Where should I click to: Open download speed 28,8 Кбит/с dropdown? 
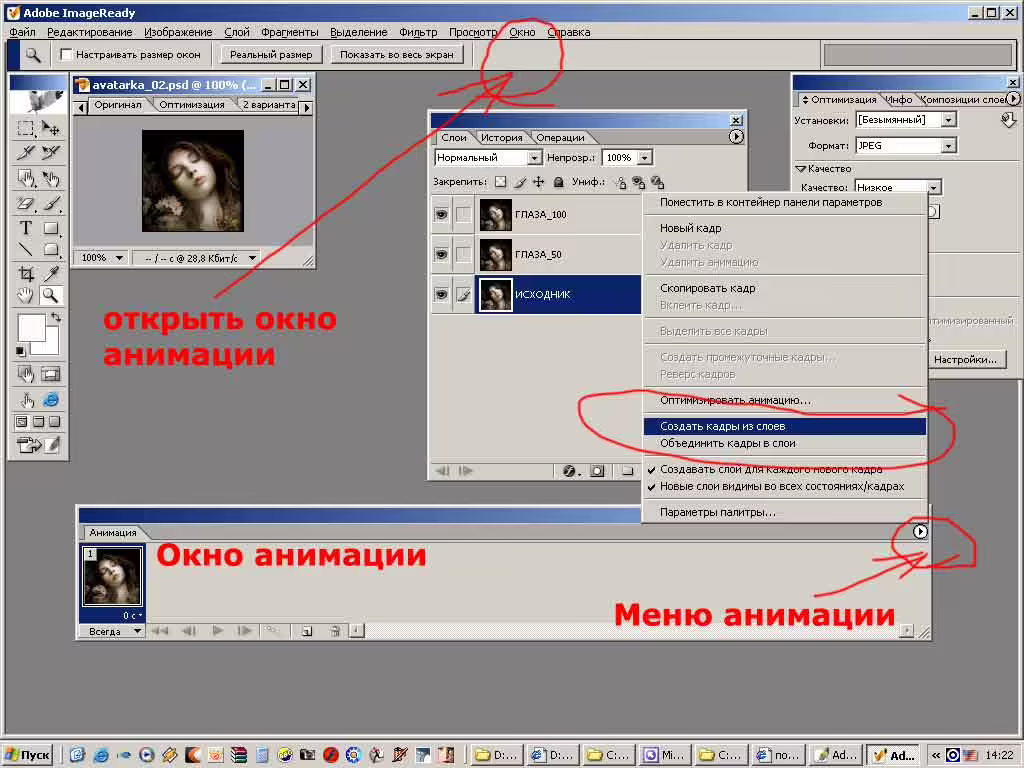[252, 258]
